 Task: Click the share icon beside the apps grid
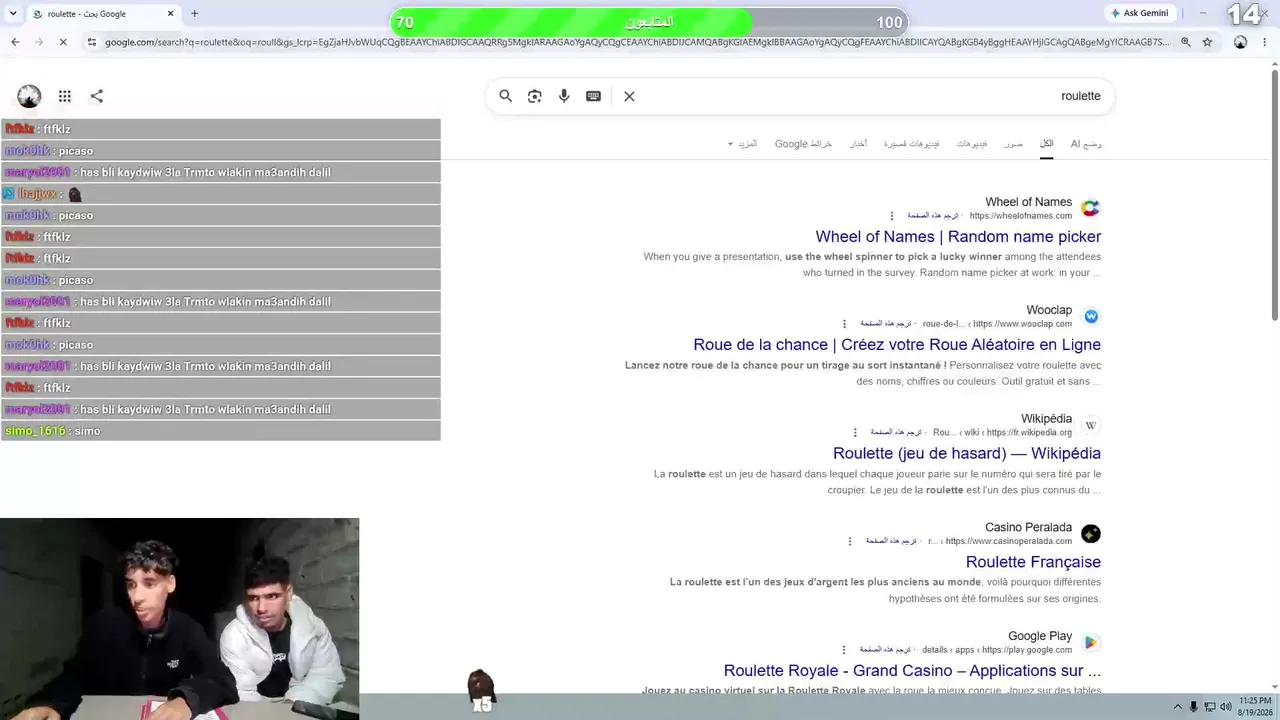[97, 96]
